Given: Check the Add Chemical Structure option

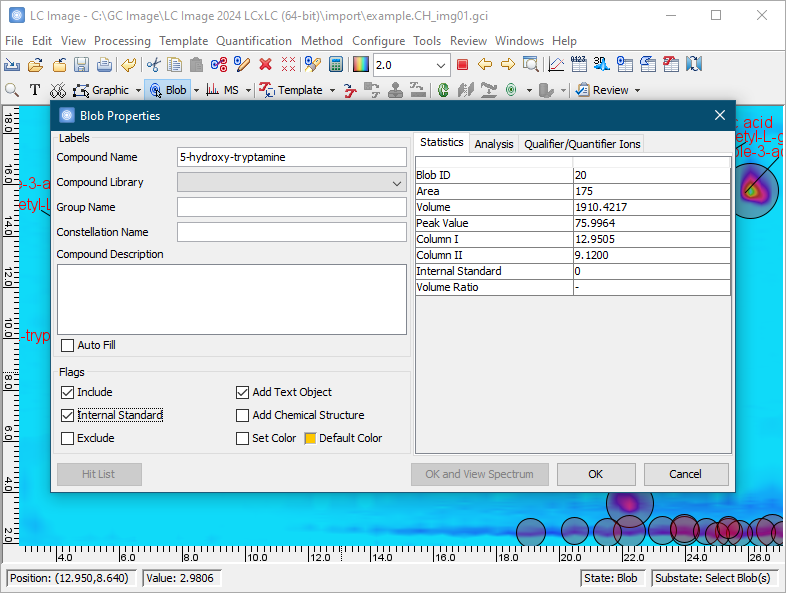Looking at the screenshot, I should [x=243, y=415].
